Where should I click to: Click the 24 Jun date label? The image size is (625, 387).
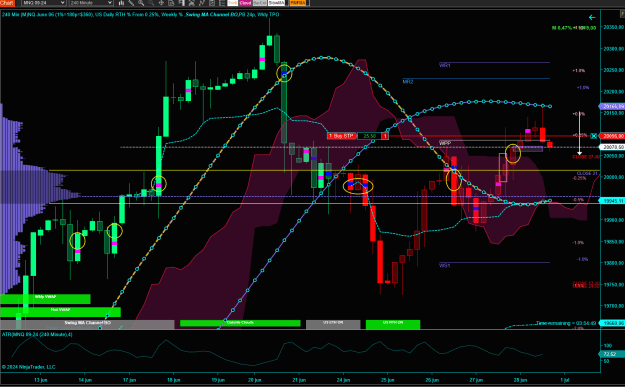343,380
